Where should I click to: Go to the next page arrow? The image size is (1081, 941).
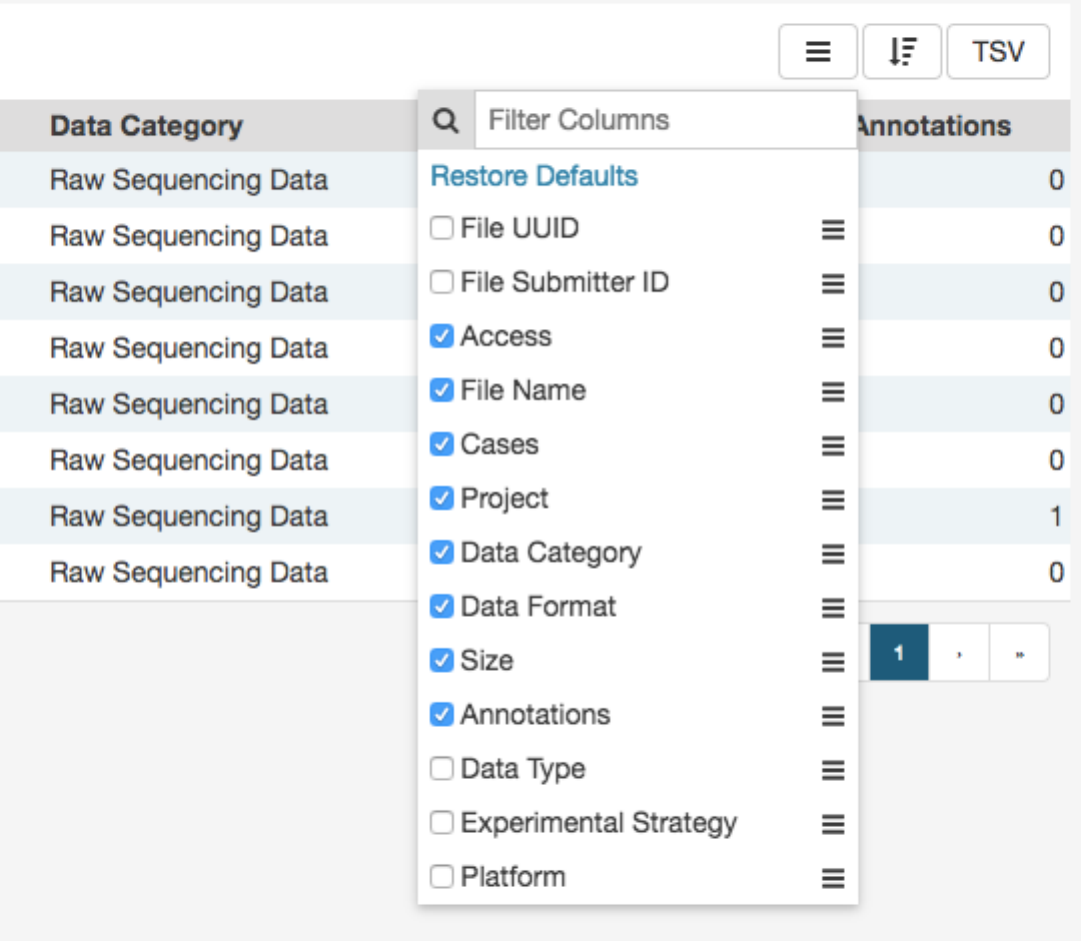pos(959,653)
